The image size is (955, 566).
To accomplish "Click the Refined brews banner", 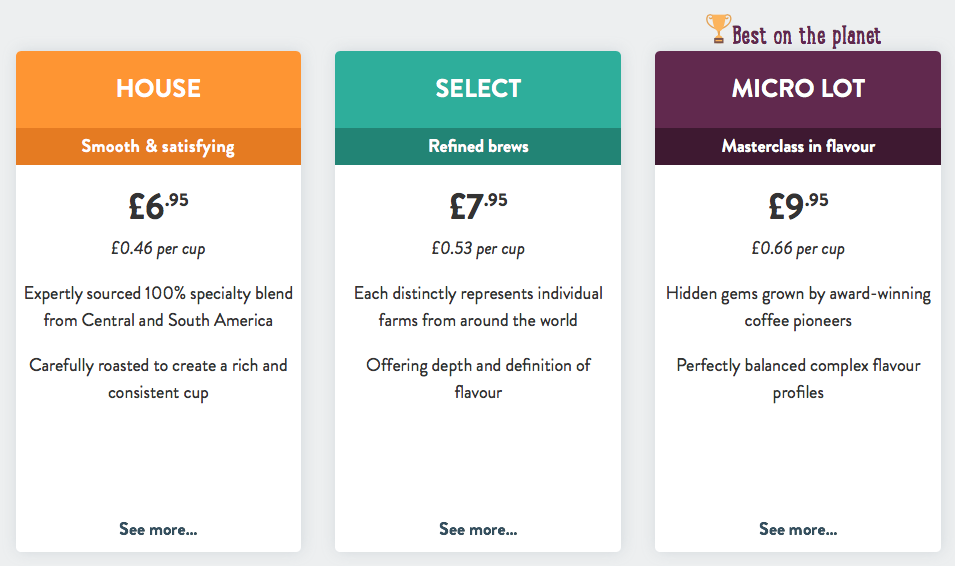I will click(x=478, y=146).
